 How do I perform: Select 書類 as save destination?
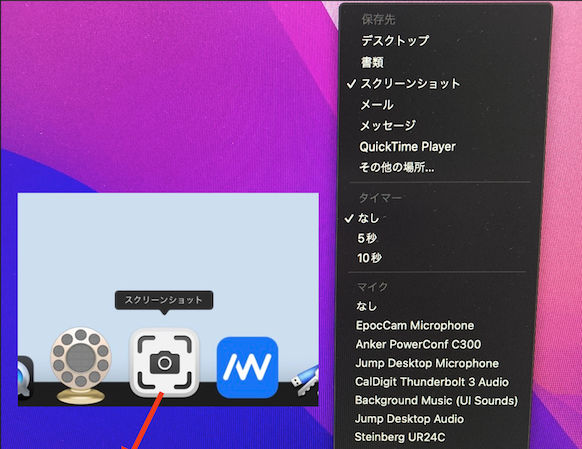tap(372, 62)
